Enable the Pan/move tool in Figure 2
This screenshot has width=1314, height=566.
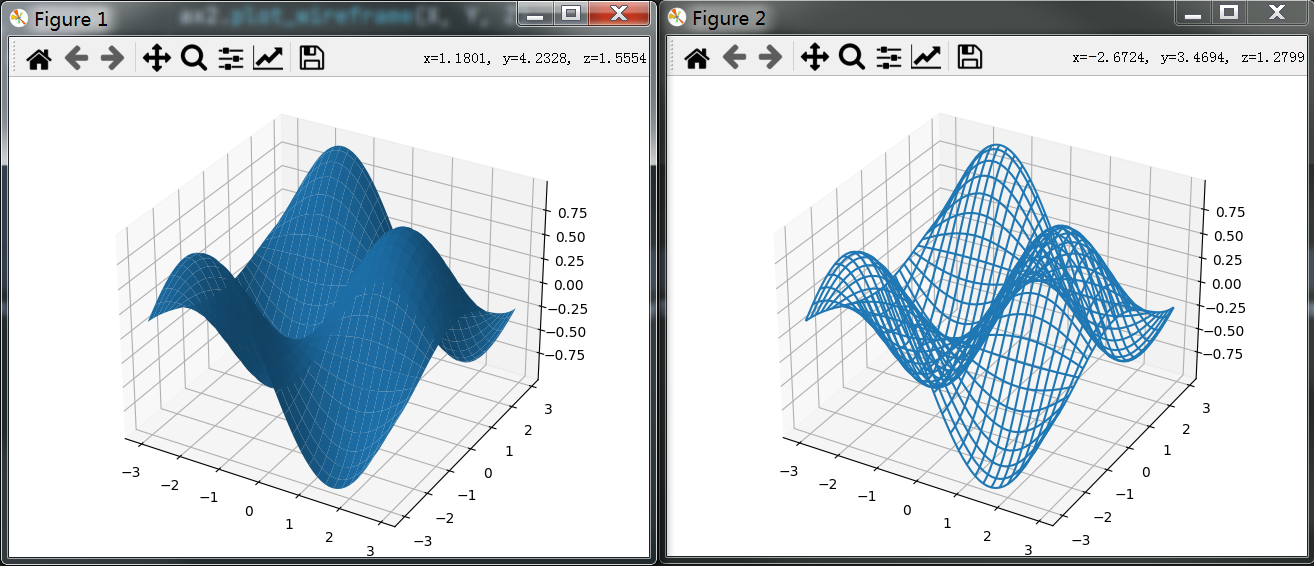click(815, 59)
